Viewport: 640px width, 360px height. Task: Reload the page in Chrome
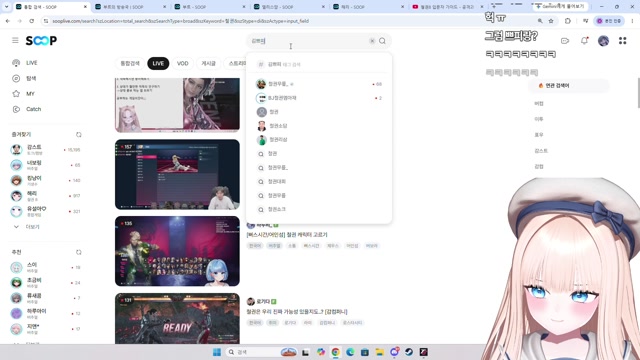pyautogui.click(x=31, y=21)
